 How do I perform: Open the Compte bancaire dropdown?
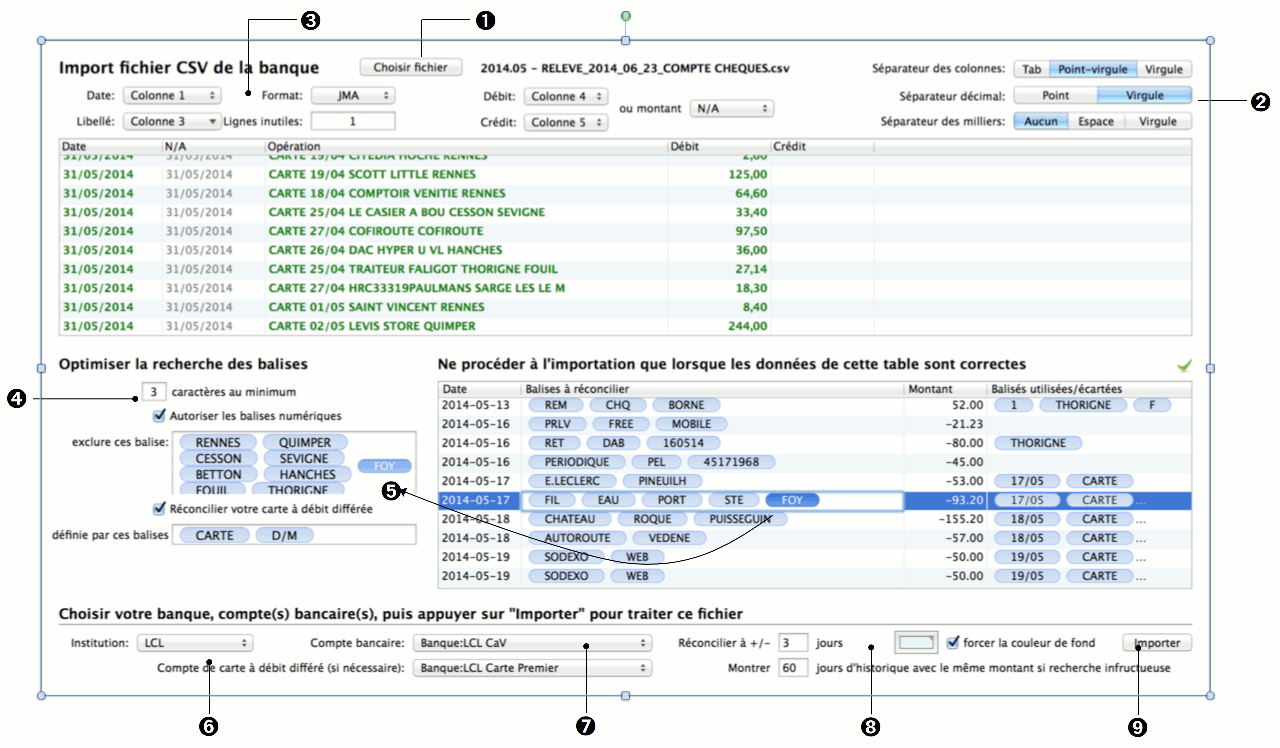click(532, 643)
